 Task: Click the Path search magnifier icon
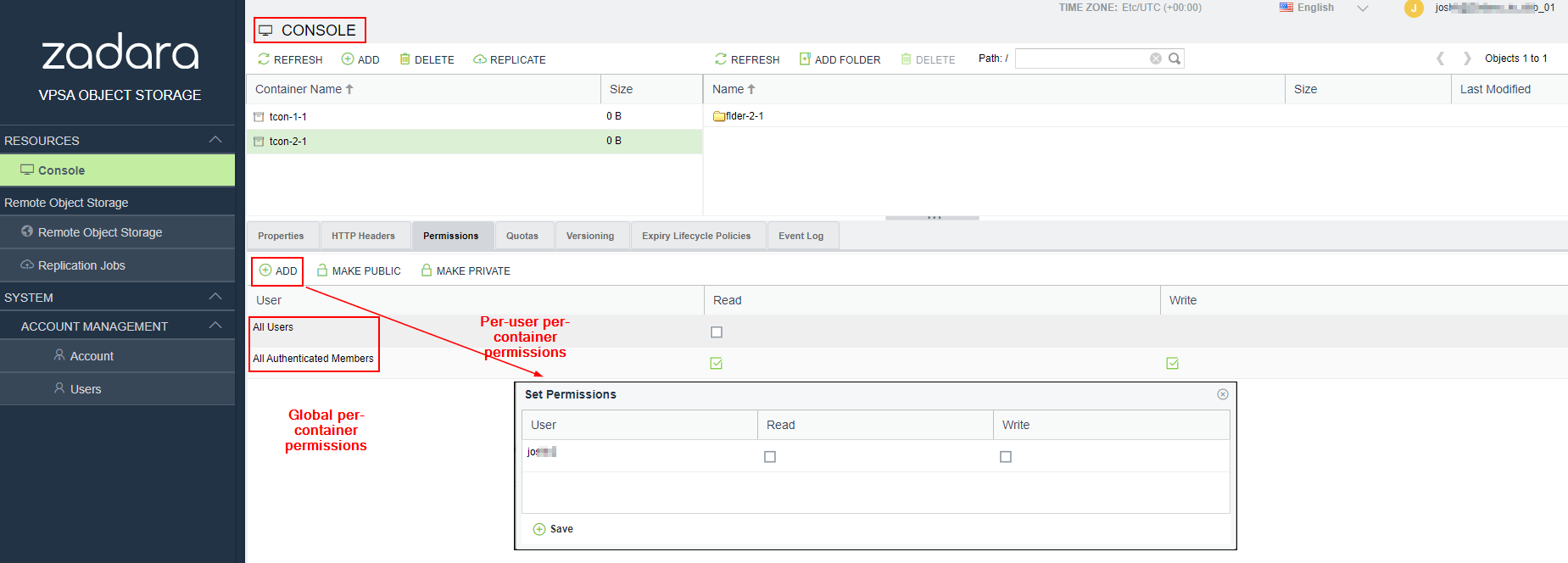click(1175, 59)
